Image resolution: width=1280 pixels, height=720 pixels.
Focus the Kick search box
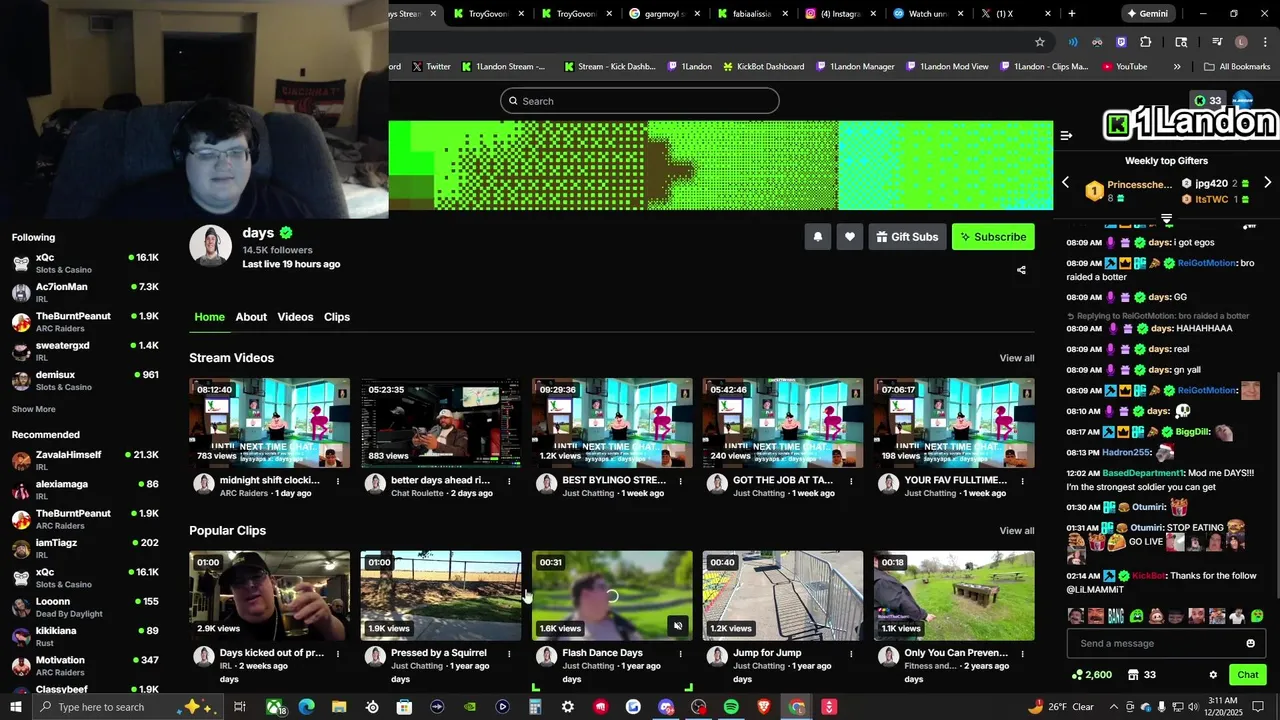640,101
